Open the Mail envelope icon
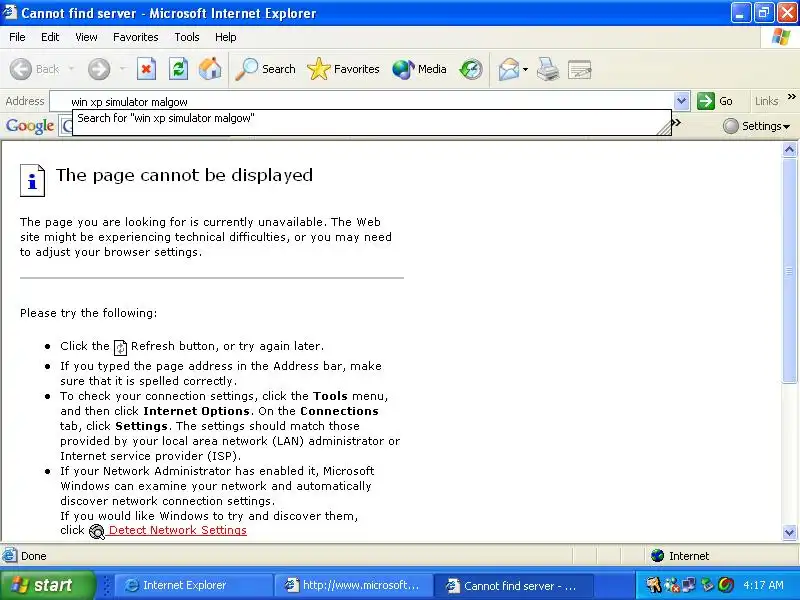This screenshot has width=800, height=600. [x=509, y=69]
